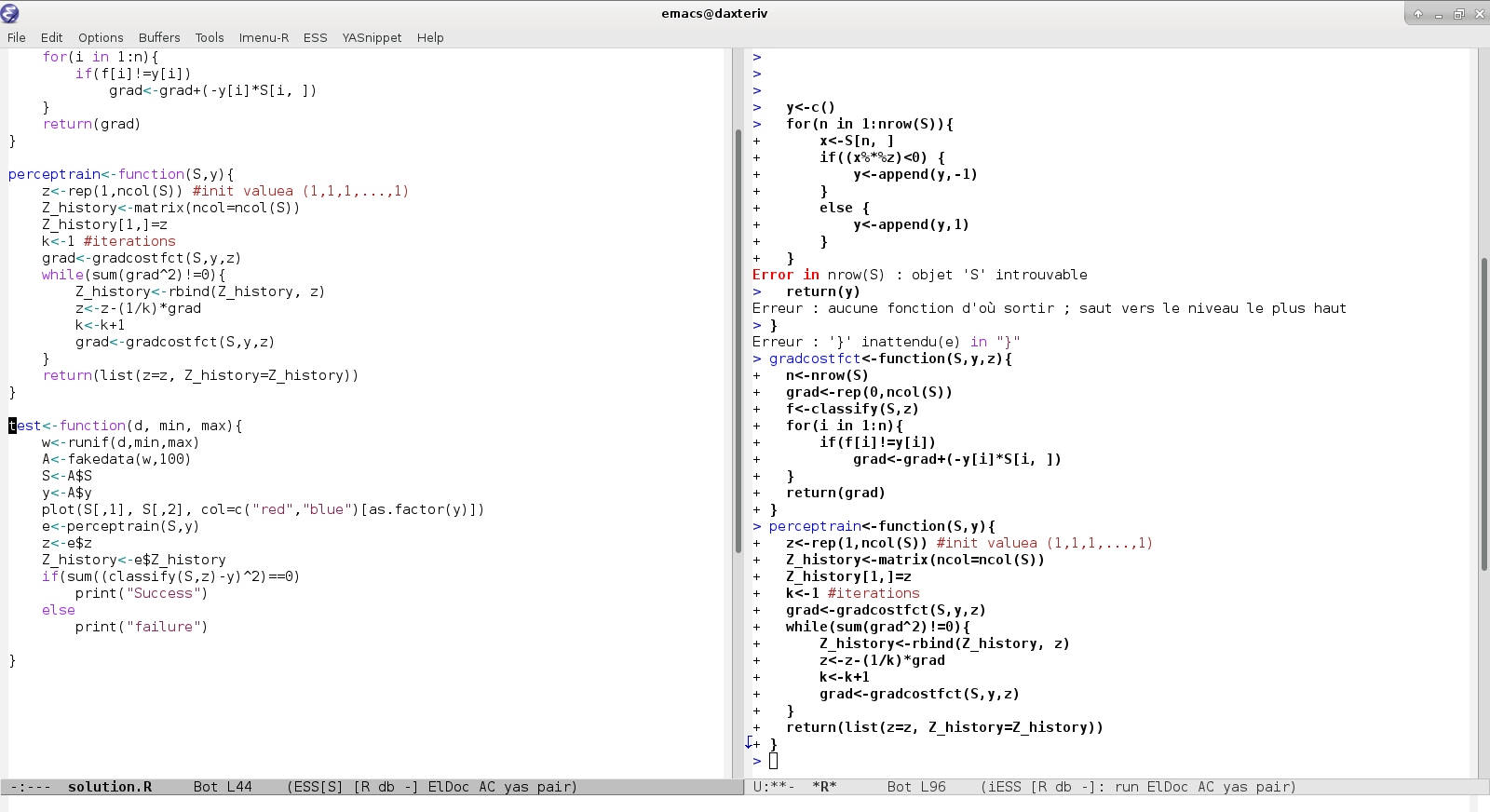Click 'A<-fakedata(w,100)' line in editor

click(x=116, y=459)
